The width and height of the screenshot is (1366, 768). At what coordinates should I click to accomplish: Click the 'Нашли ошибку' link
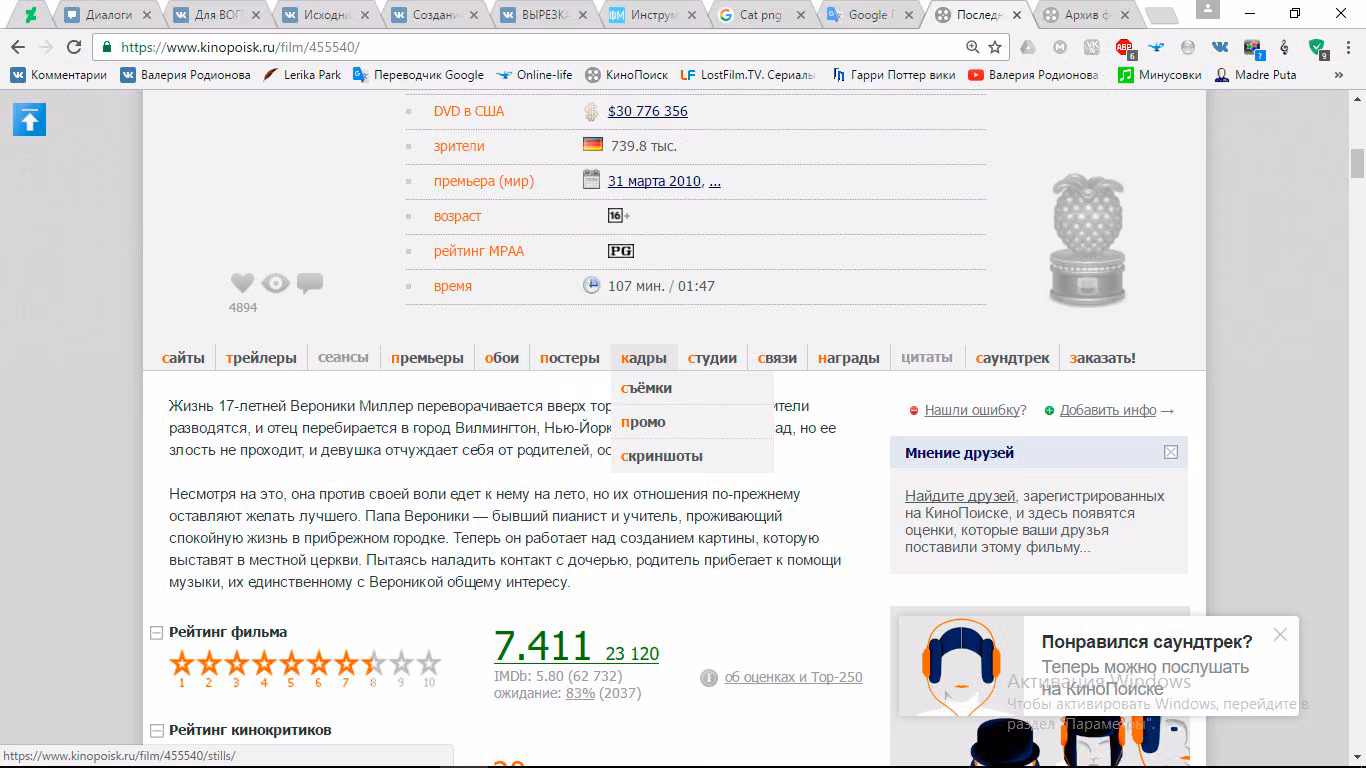tap(972, 410)
